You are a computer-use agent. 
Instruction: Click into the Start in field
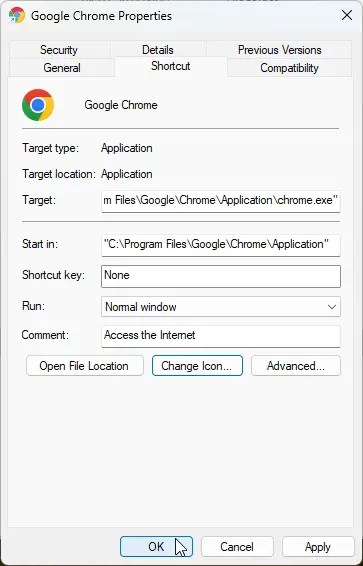point(221,245)
